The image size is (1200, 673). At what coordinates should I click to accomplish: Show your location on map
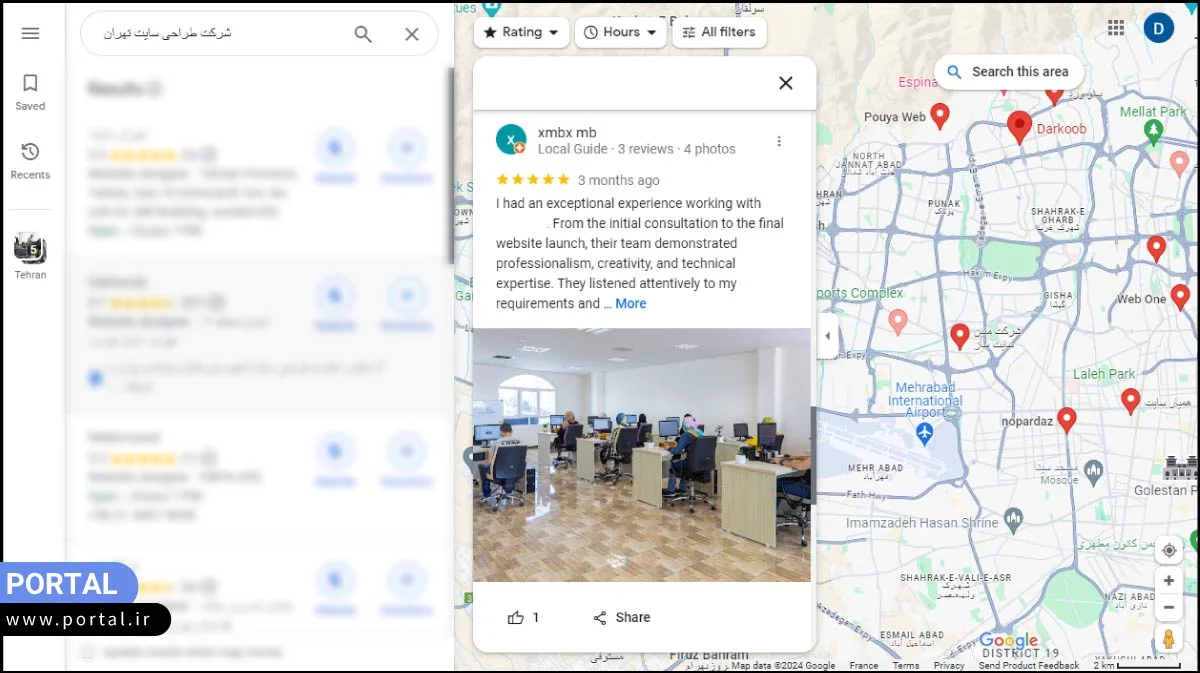1169,551
